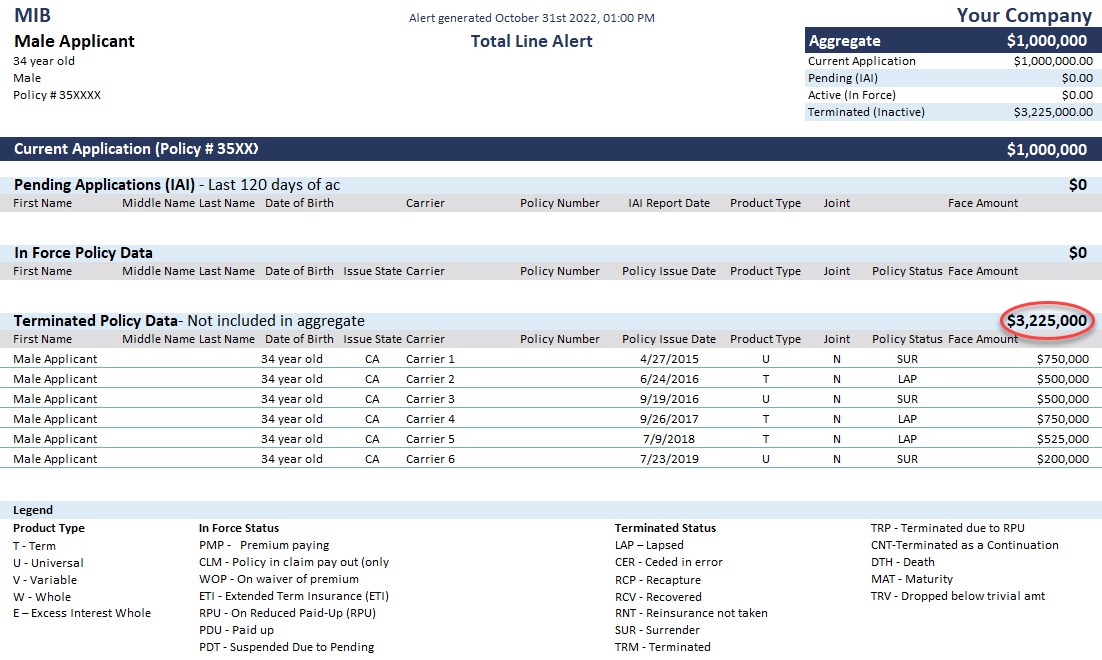Click the Terminated Policy Data section heading

coord(95,321)
